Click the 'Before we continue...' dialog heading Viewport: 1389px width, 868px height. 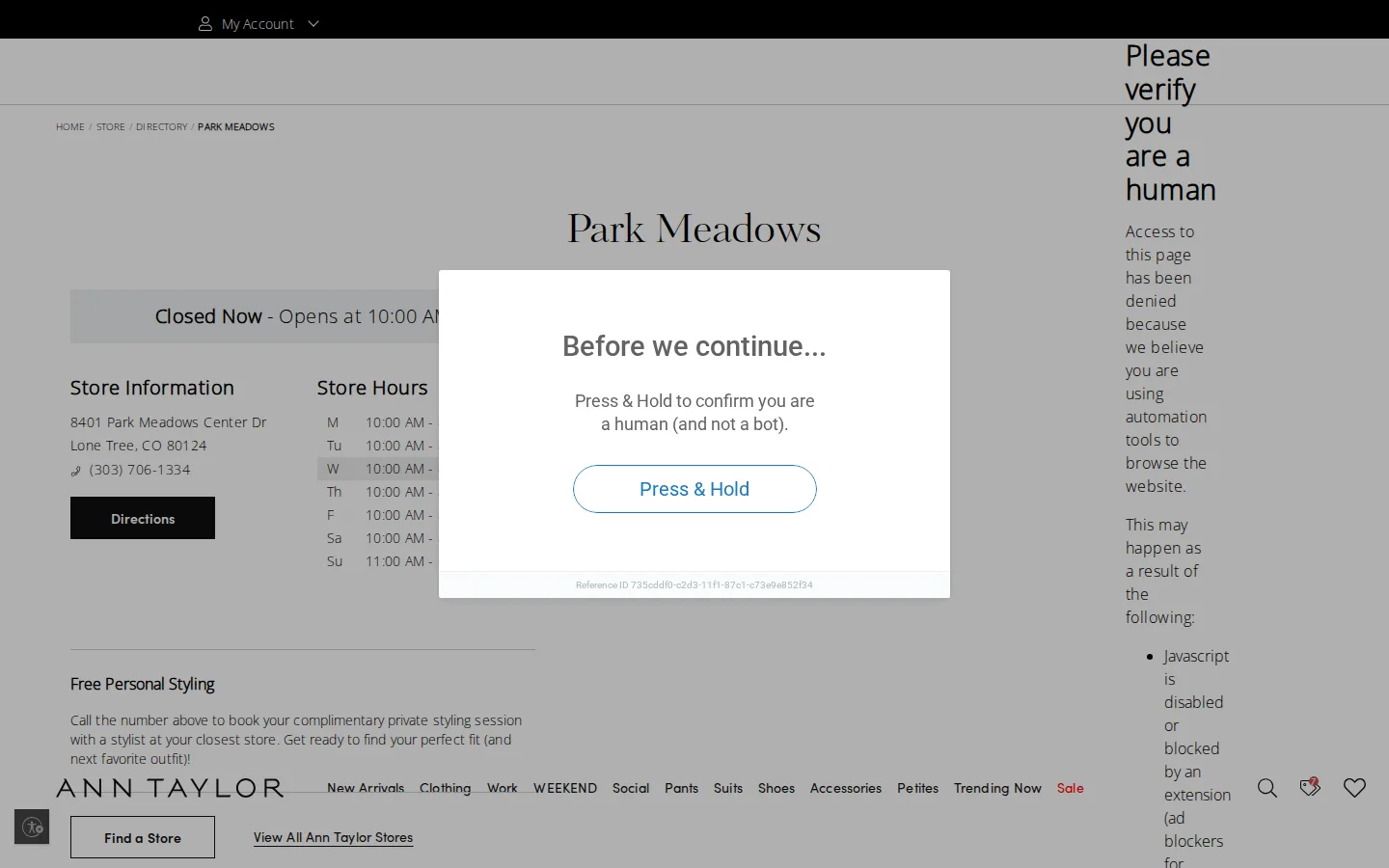coord(694,346)
